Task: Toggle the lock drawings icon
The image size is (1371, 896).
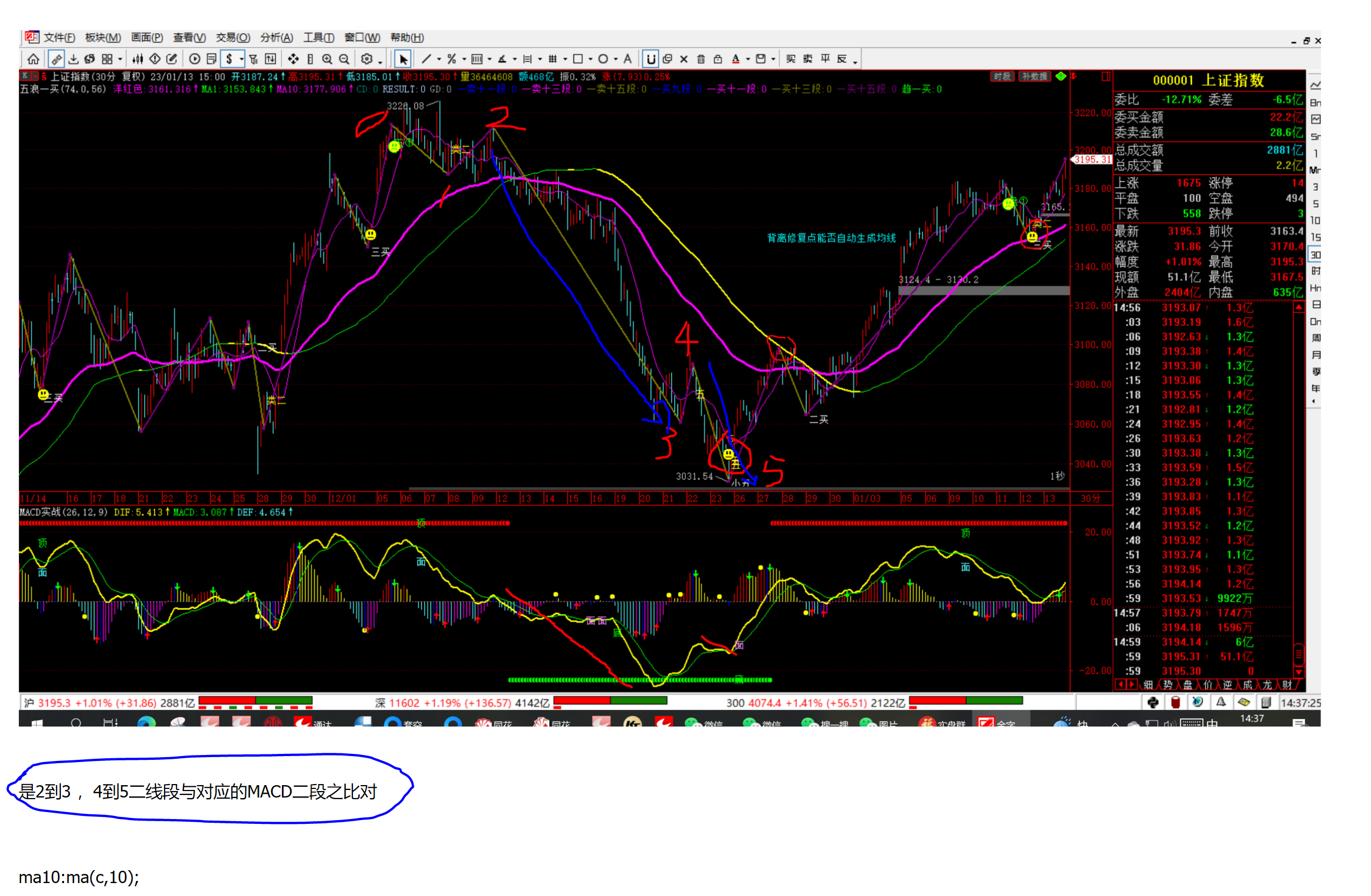Action: (718, 59)
